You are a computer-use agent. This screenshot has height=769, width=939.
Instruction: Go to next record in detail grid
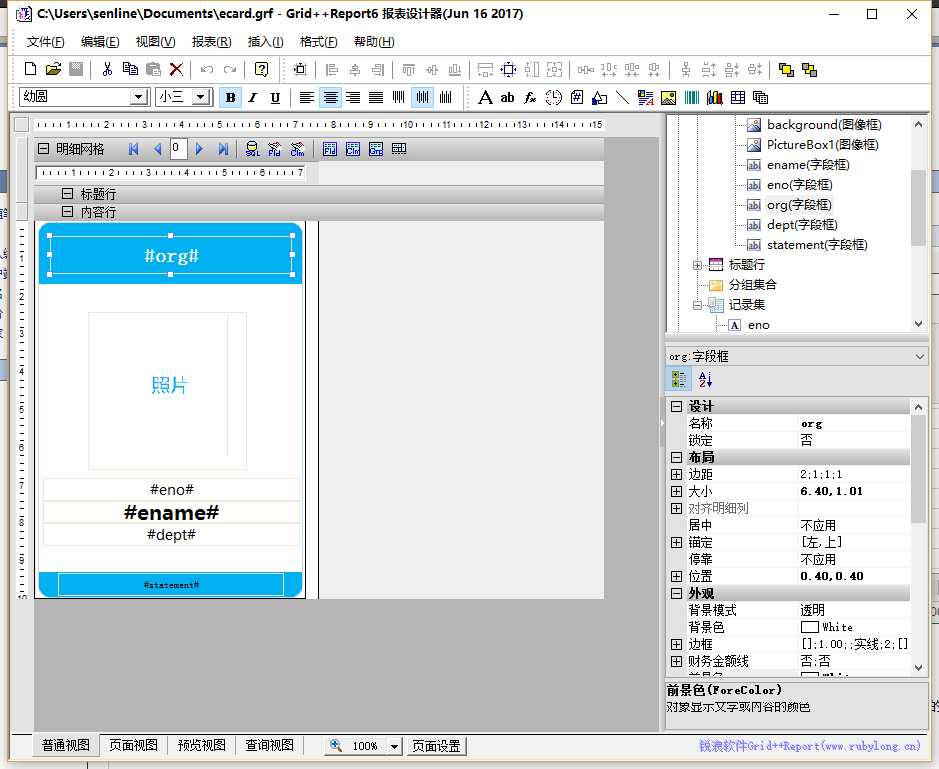199,149
